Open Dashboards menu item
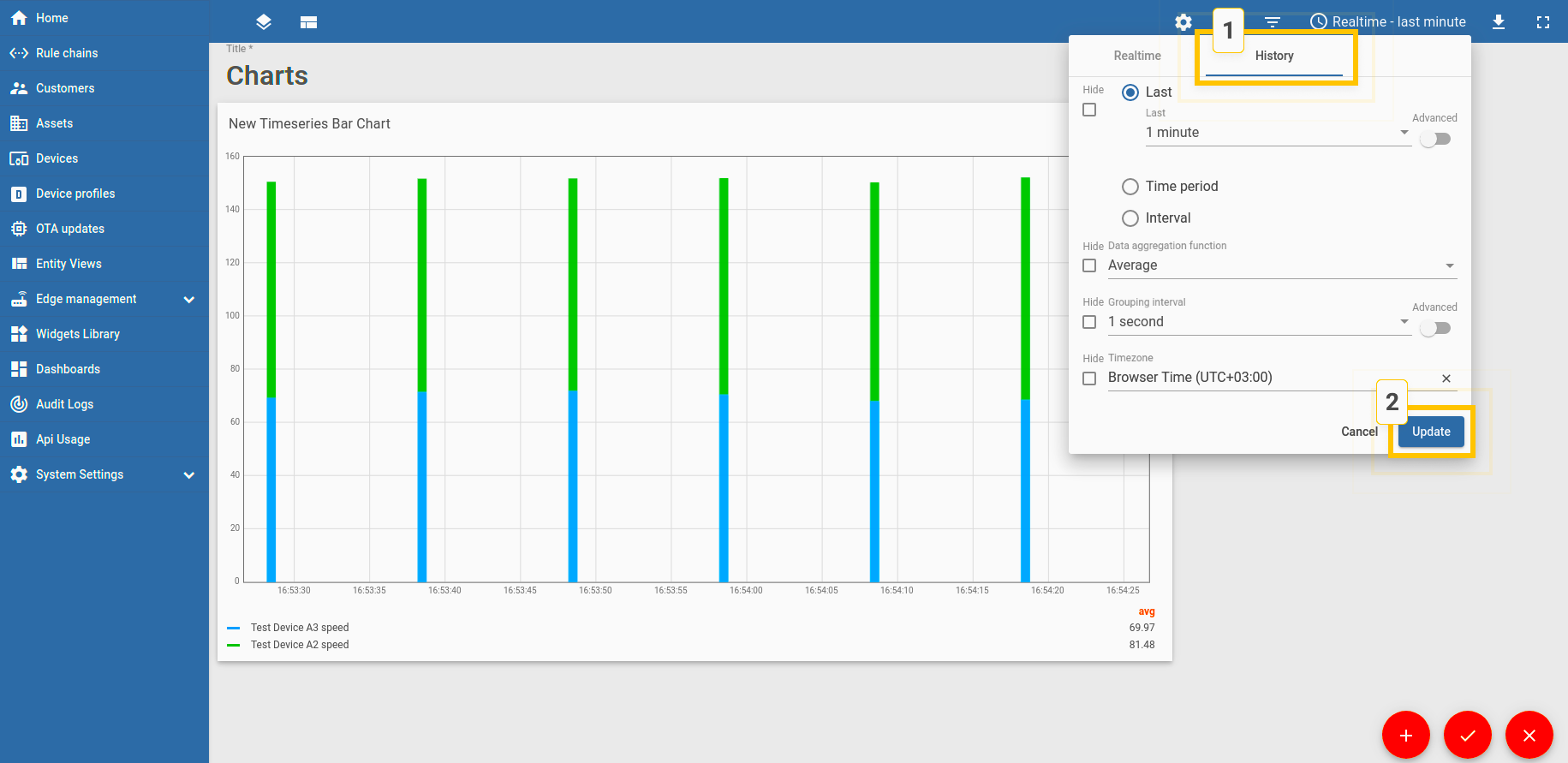This screenshot has width=1568, height=763. [104, 369]
